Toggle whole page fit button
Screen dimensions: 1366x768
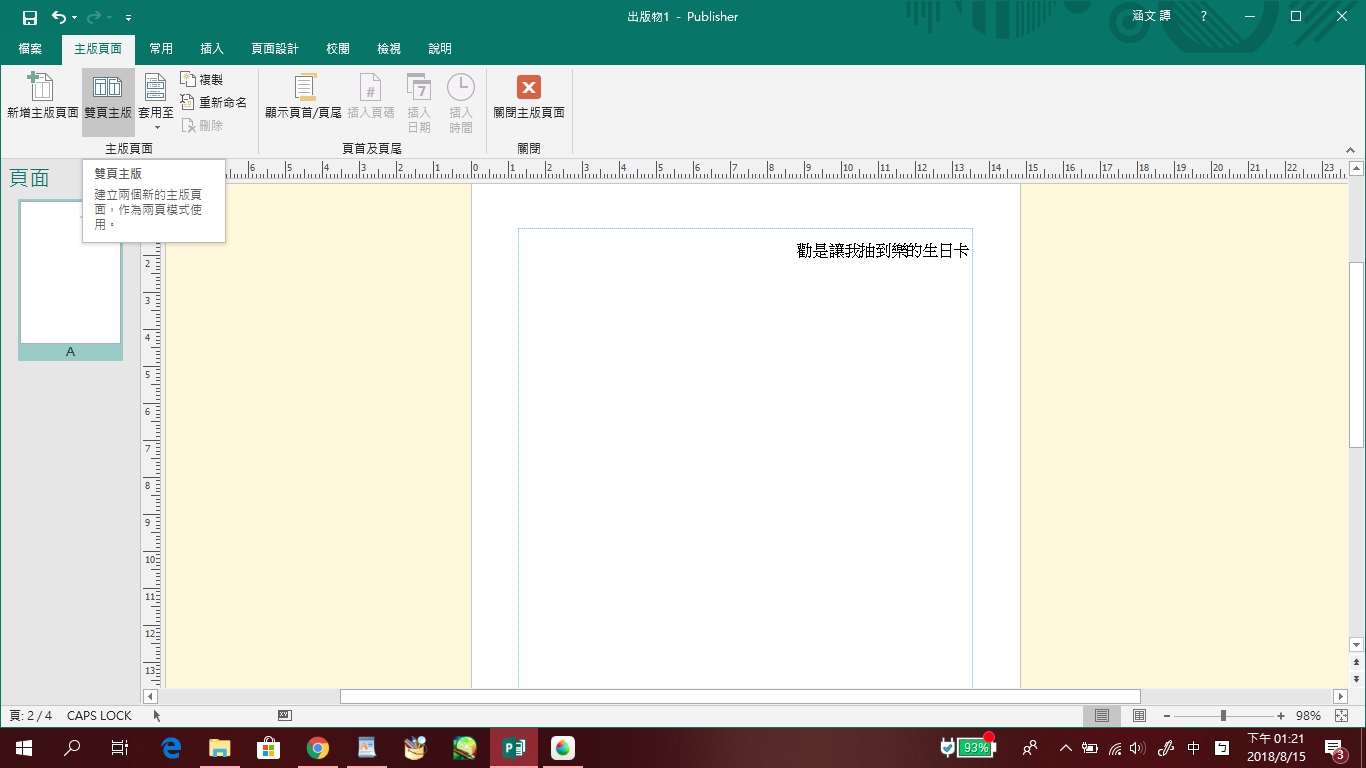[1342, 716]
